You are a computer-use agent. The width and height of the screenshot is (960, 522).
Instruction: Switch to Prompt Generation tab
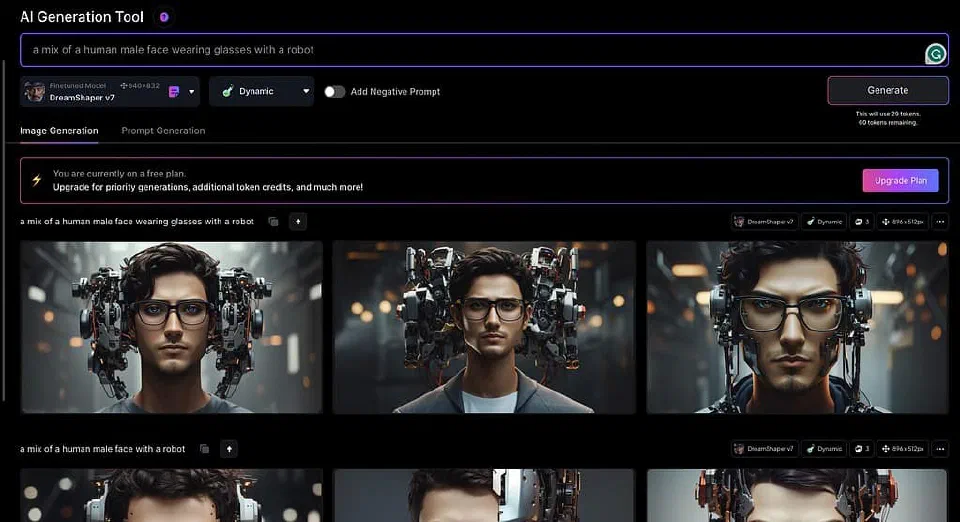[x=163, y=131]
